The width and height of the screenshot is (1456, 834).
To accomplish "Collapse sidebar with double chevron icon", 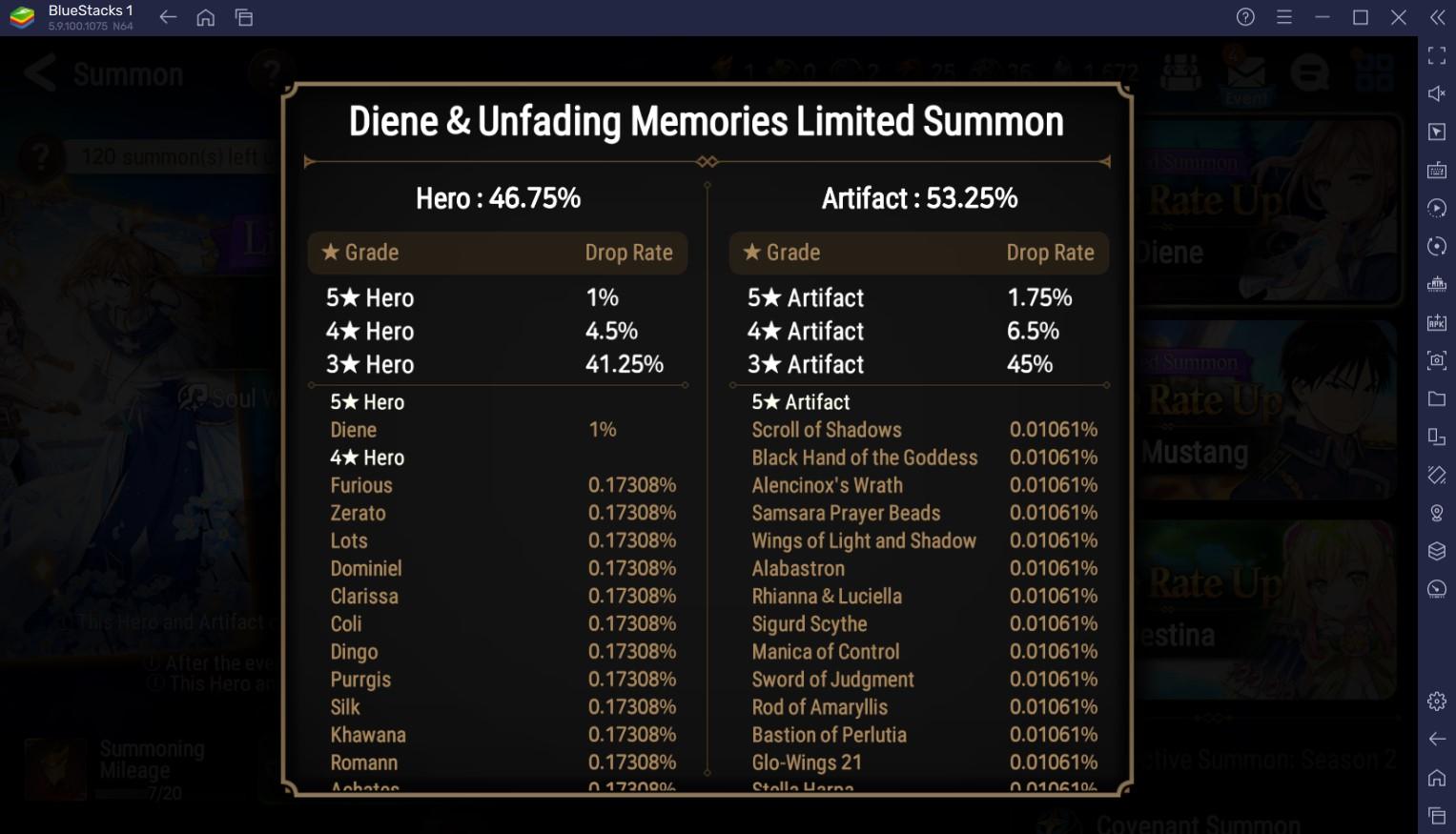I will pyautogui.click(x=1437, y=17).
